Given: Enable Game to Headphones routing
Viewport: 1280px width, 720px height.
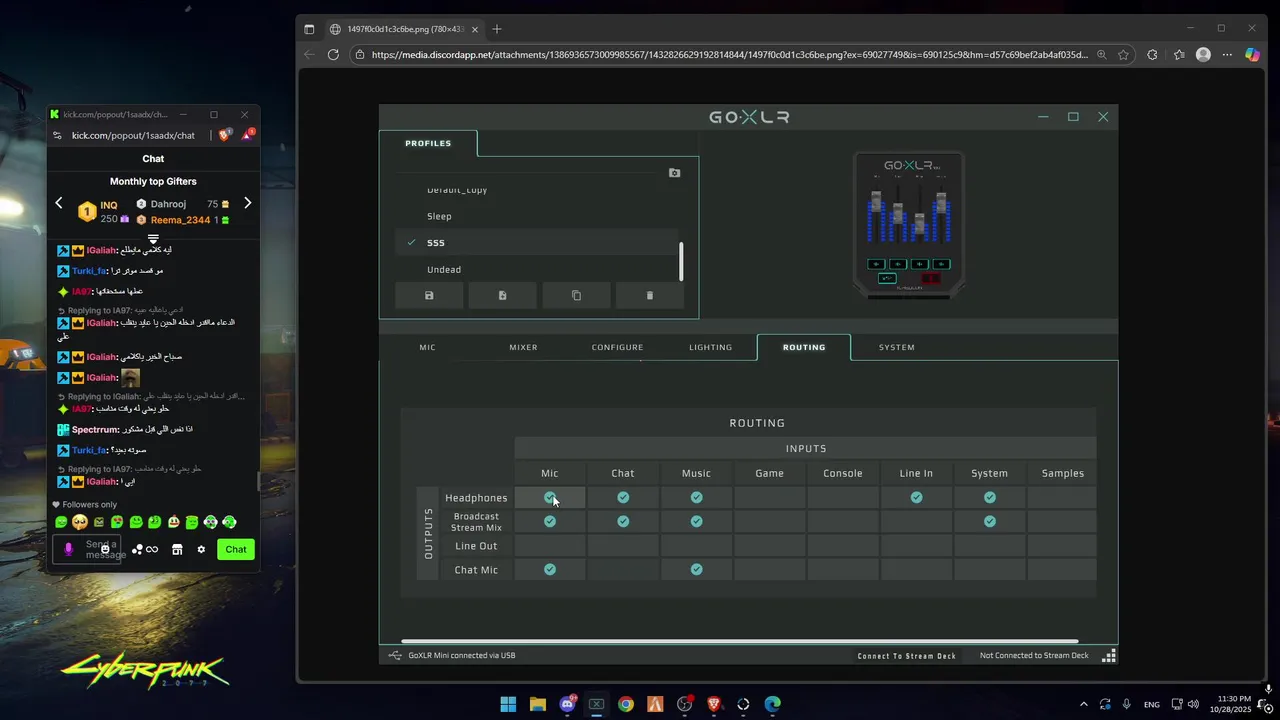Looking at the screenshot, I should tap(770, 497).
